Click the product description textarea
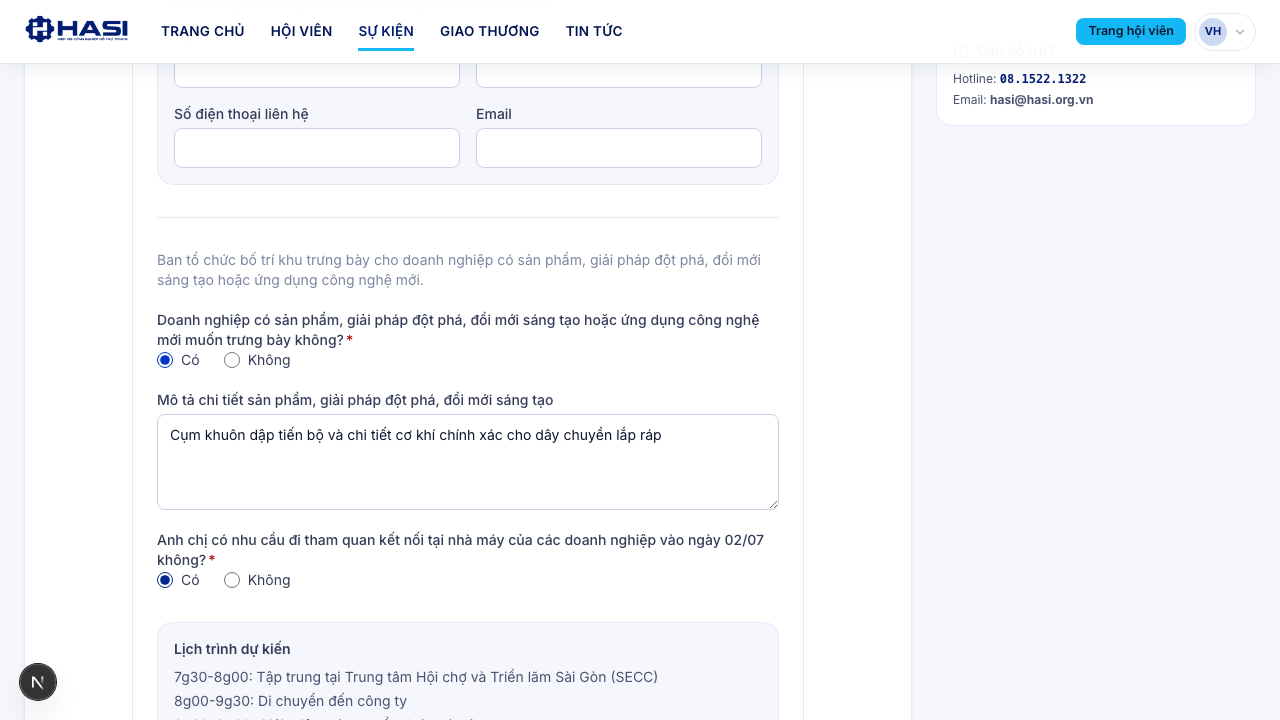 click(x=468, y=462)
